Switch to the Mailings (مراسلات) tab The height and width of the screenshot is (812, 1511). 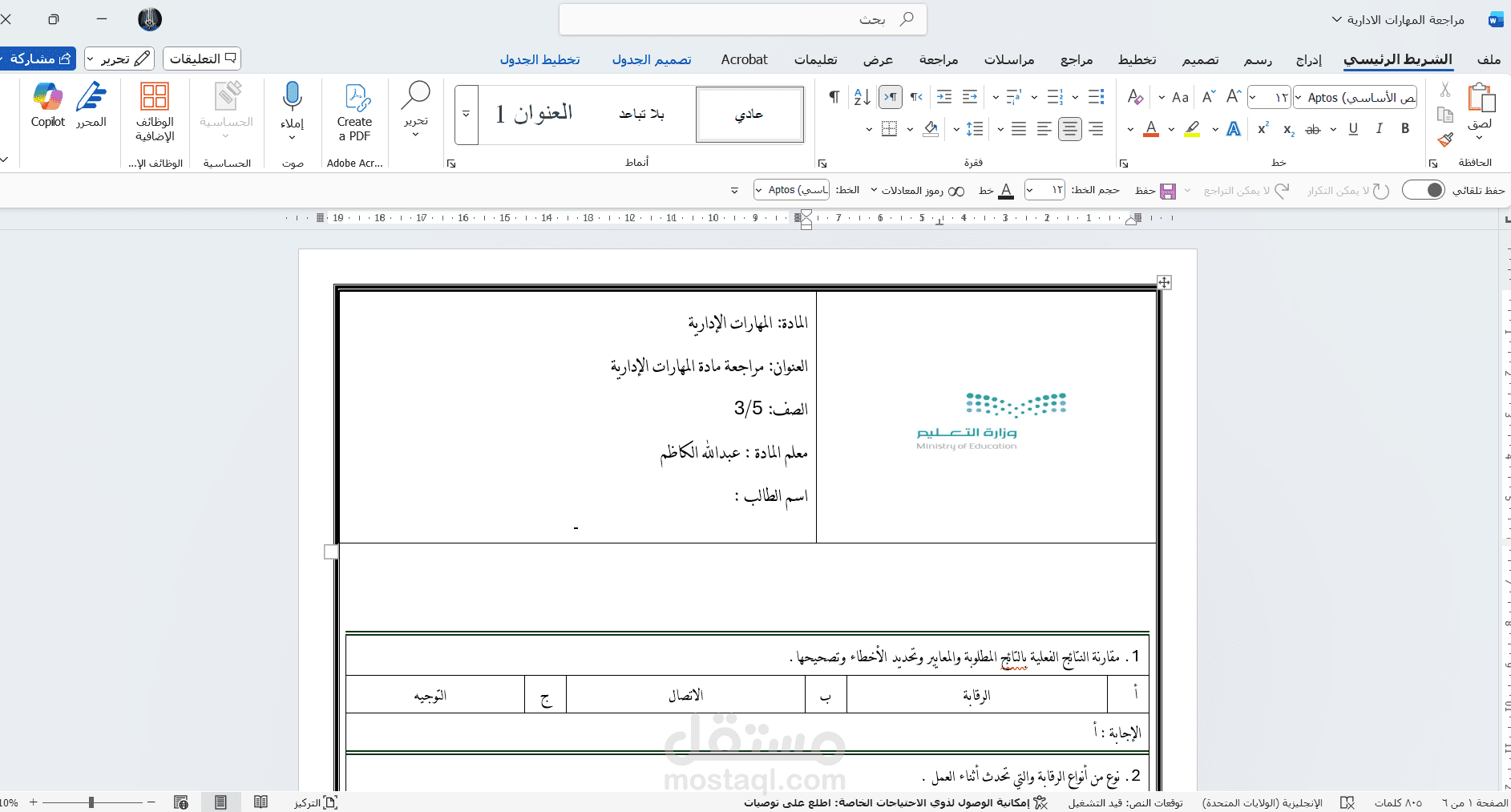pyautogui.click(x=1009, y=59)
